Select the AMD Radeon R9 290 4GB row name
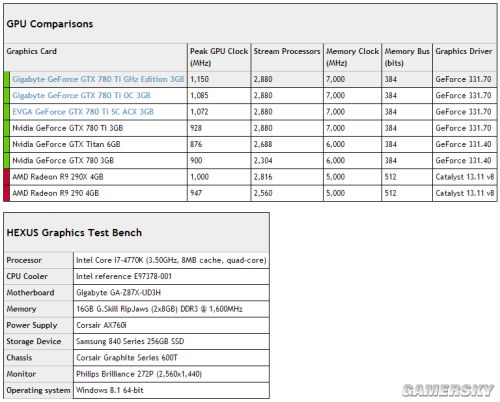This screenshot has height=402, width=500. point(56,193)
